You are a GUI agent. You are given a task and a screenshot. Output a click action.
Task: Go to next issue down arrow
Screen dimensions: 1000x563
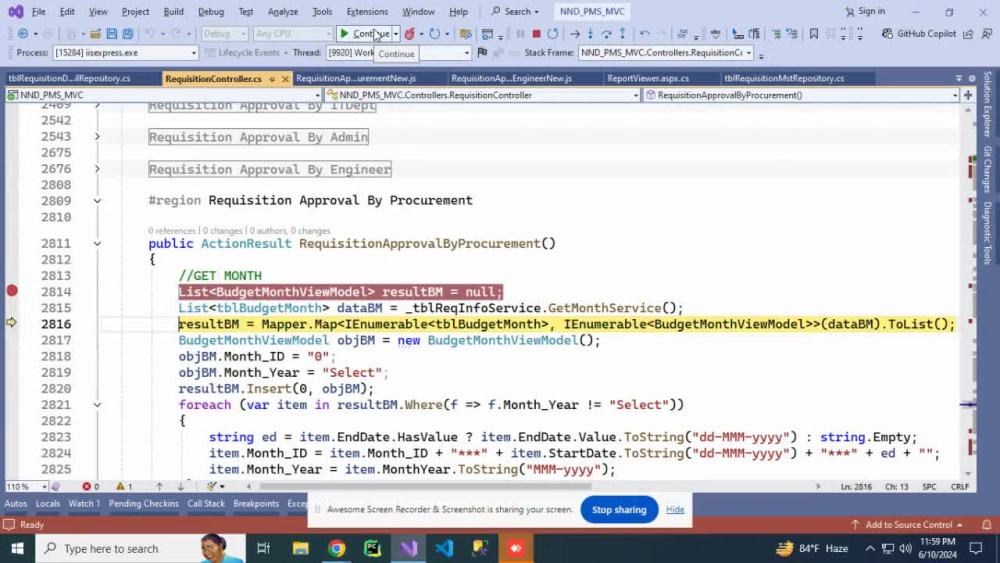click(180, 486)
